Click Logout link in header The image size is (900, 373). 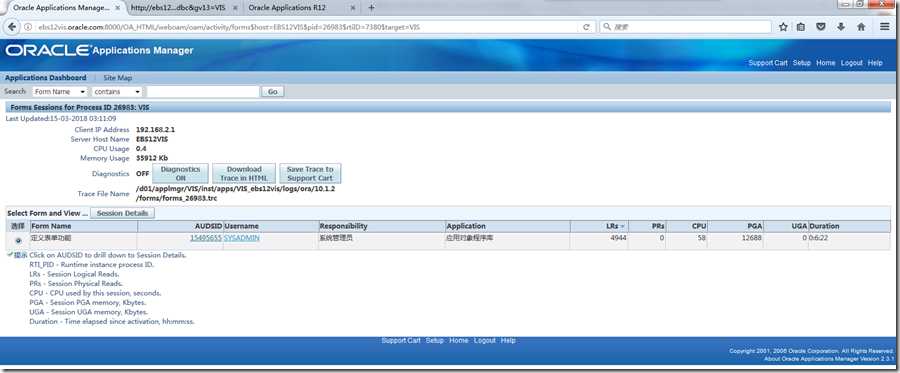pyautogui.click(x=852, y=63)
